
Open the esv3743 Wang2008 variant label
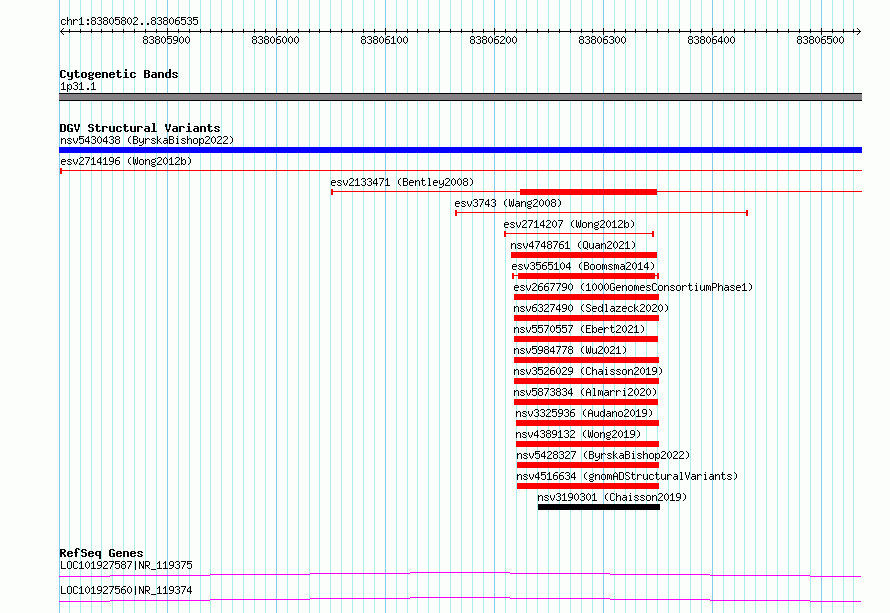(x=508, y=203)
